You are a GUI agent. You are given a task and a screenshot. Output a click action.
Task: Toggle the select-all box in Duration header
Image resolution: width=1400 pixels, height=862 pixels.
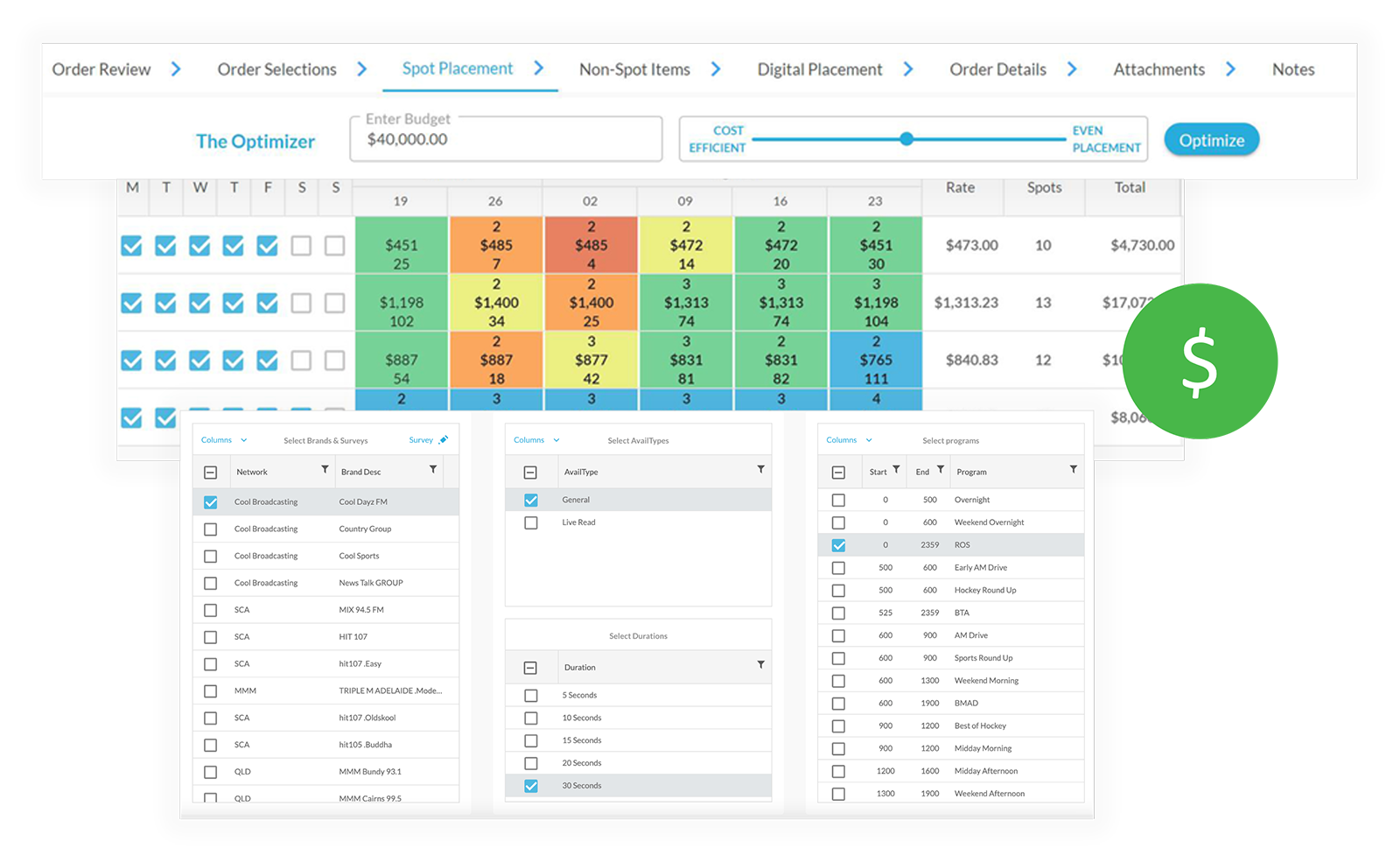coord(530,668)
